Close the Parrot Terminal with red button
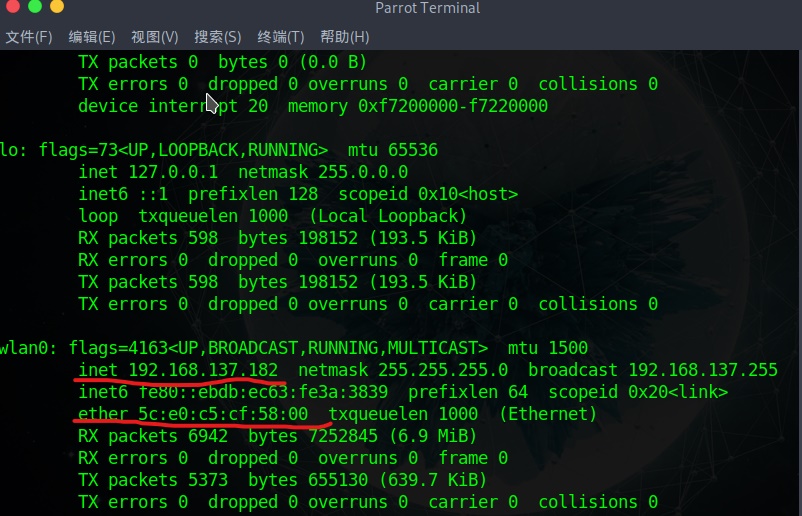This screenshot has width=802, height=516. (x=12, y=6)
